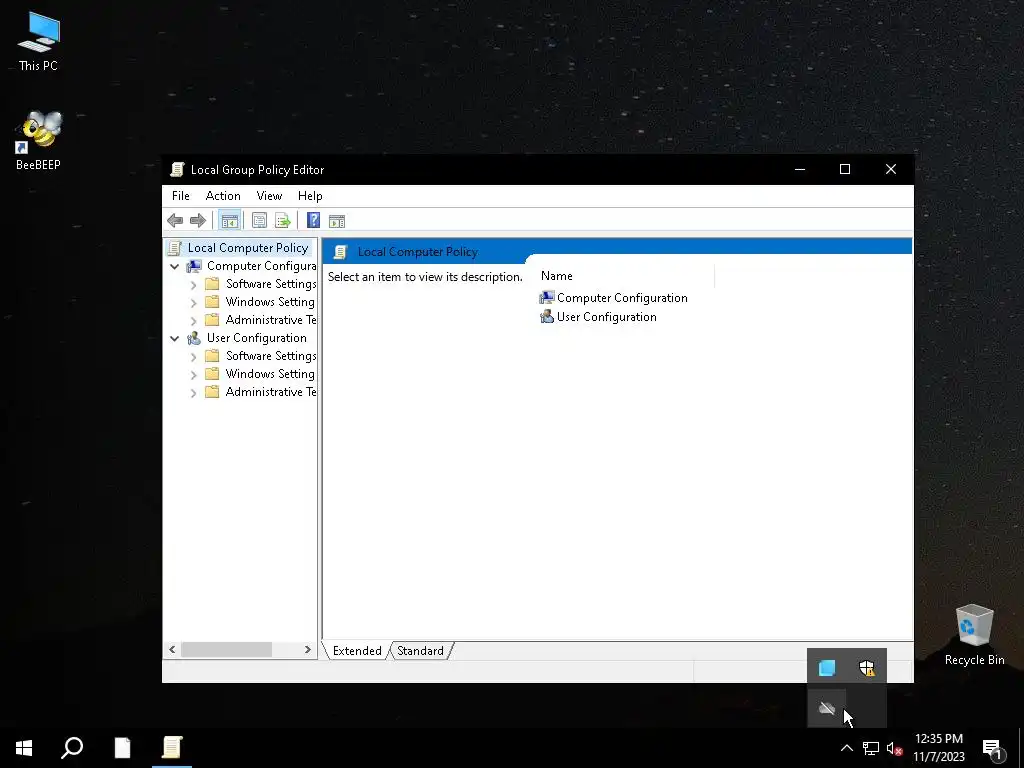Click the Export List toolbar icon
Image resolution: width=1024 pixels, height=768 pixels.
(283, 221)
